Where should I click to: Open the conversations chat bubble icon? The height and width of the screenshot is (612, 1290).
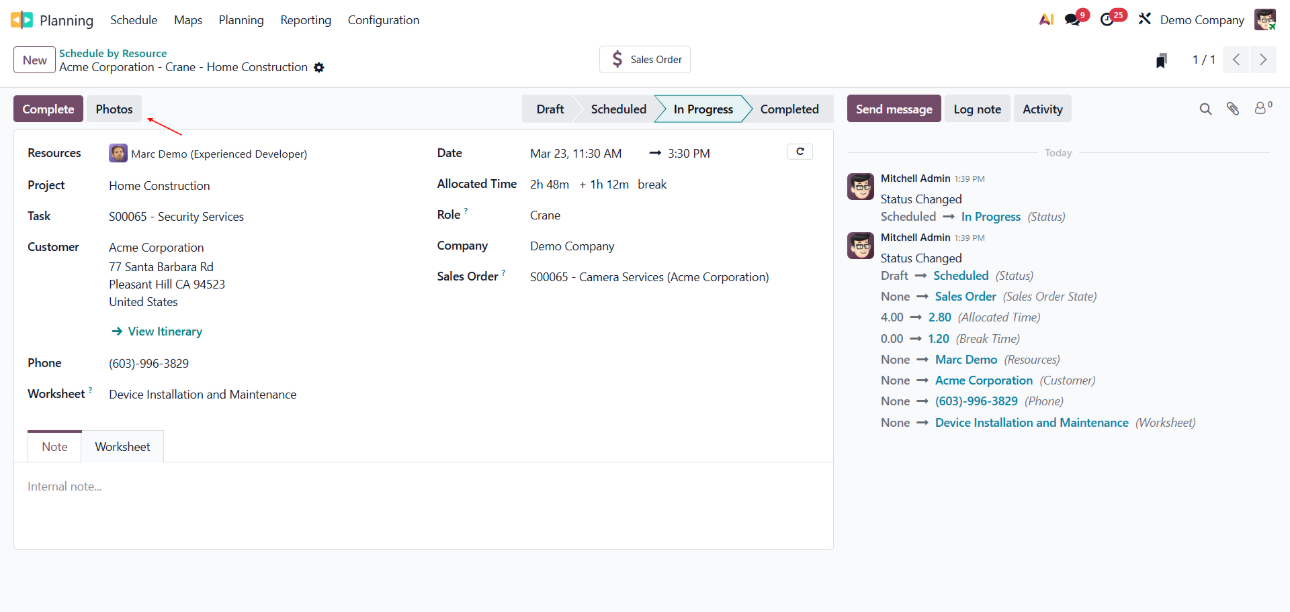click(x=1073, y=20)
